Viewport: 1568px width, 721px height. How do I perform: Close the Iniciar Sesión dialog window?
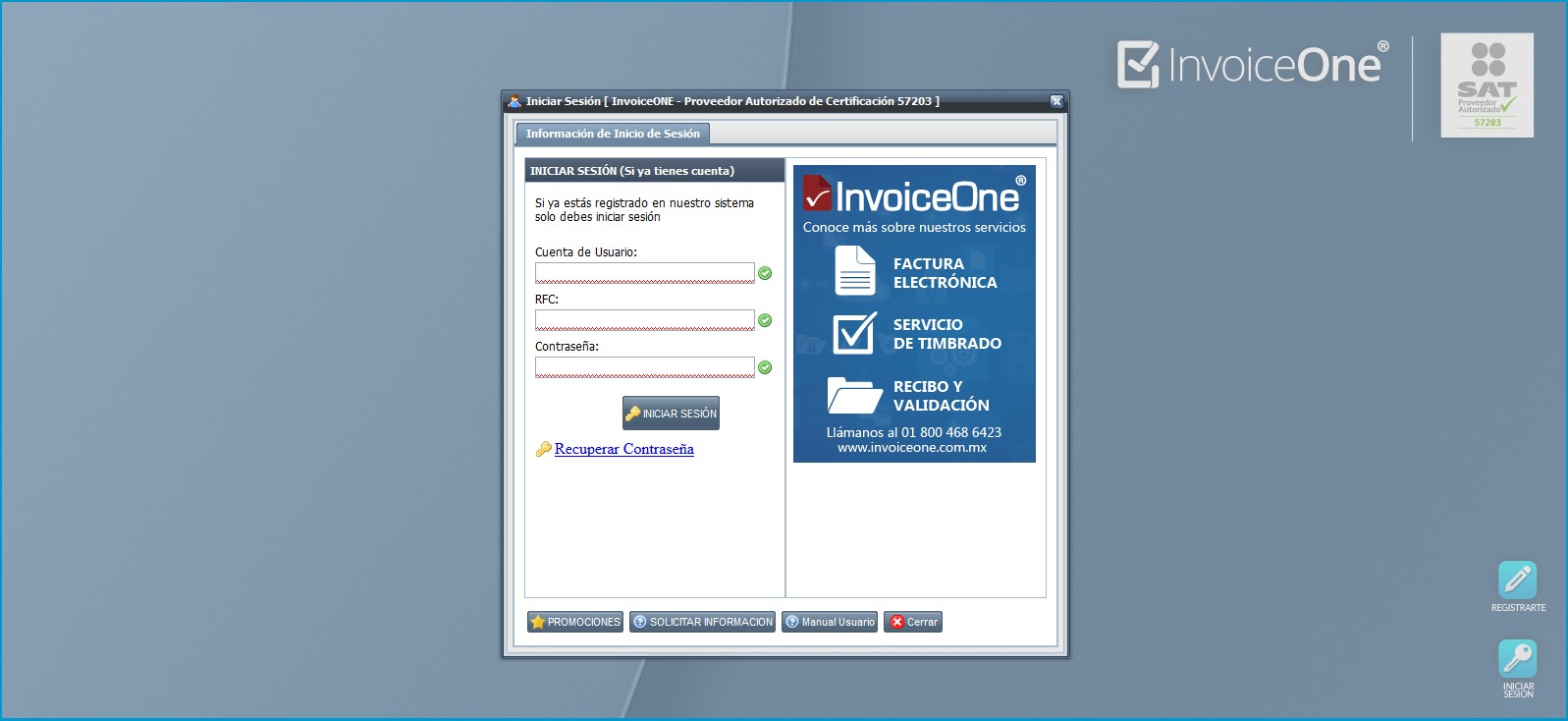click(1056, 101)
